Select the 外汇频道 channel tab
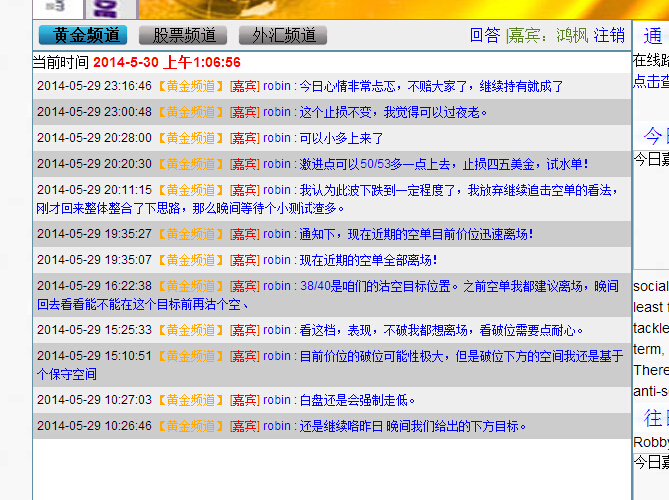The height and width of the screenshot is (500, 669). (282, 35)
